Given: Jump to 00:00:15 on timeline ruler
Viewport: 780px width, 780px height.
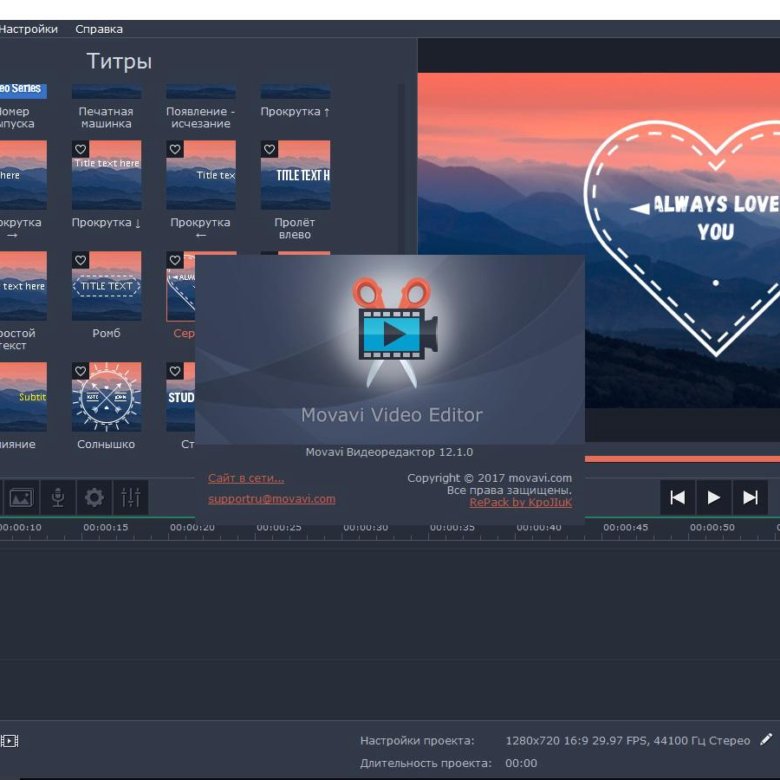Looking at the screenshot, I should pos(105,527).
